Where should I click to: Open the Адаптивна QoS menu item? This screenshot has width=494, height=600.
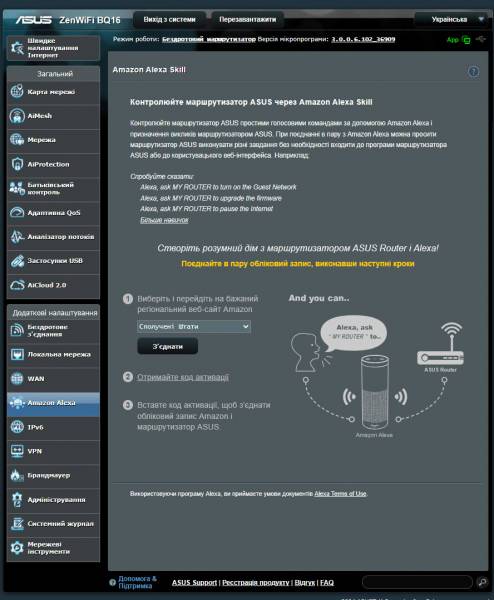pyautogui.click(x=54, y=212)
